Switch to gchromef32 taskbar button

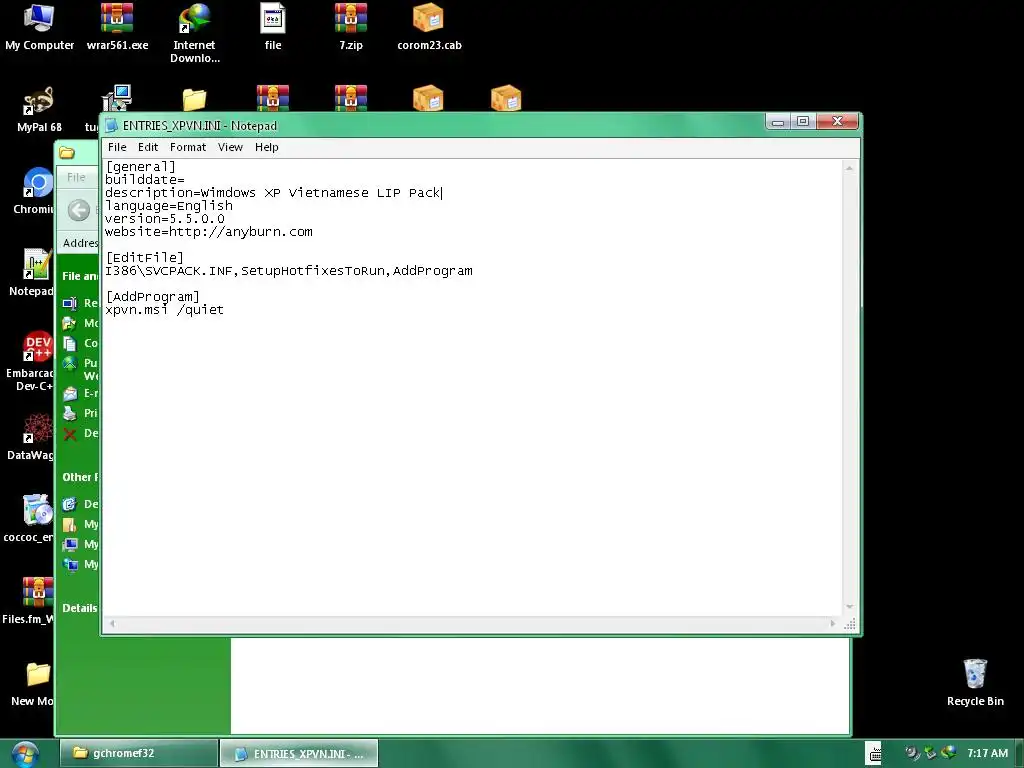138,753
